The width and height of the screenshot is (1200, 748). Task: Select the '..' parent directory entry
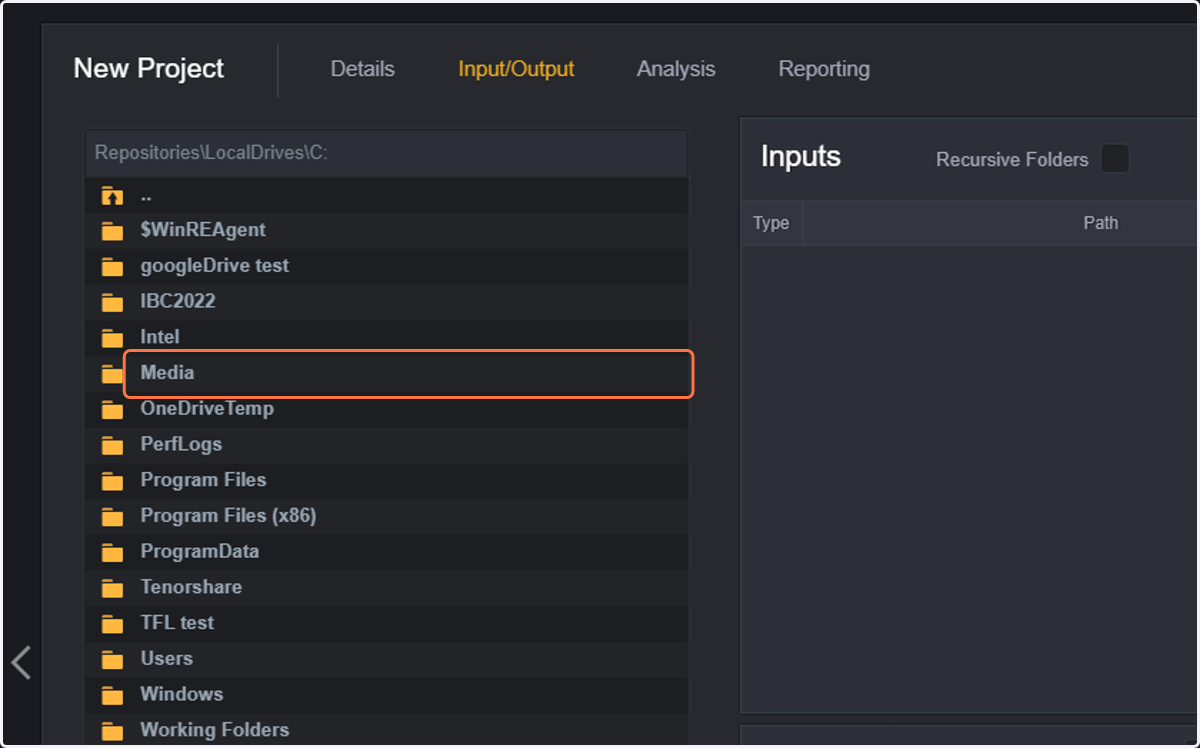coord(146,196)
